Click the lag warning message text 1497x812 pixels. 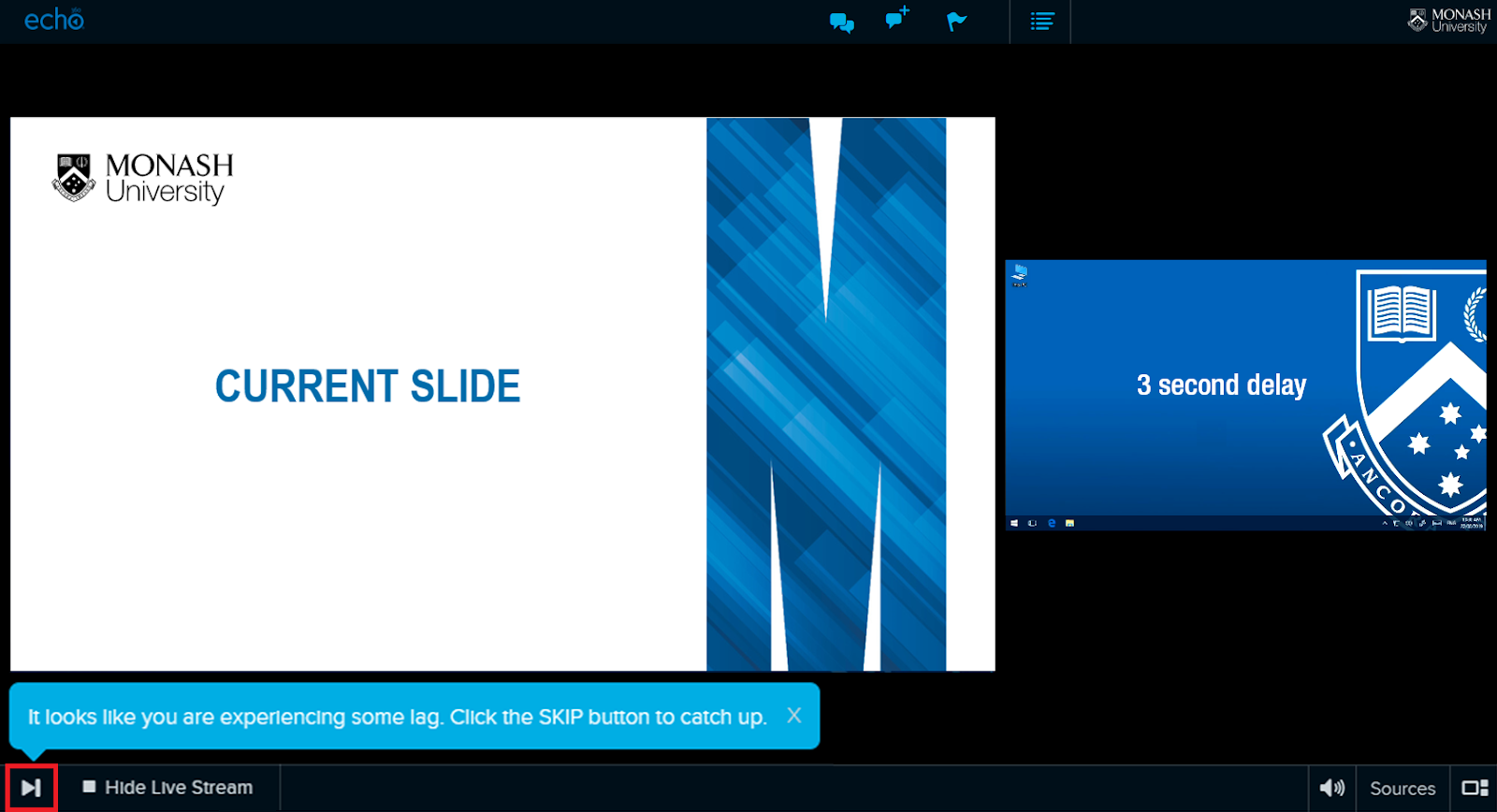pyautogui.click(x=397, y=718)
